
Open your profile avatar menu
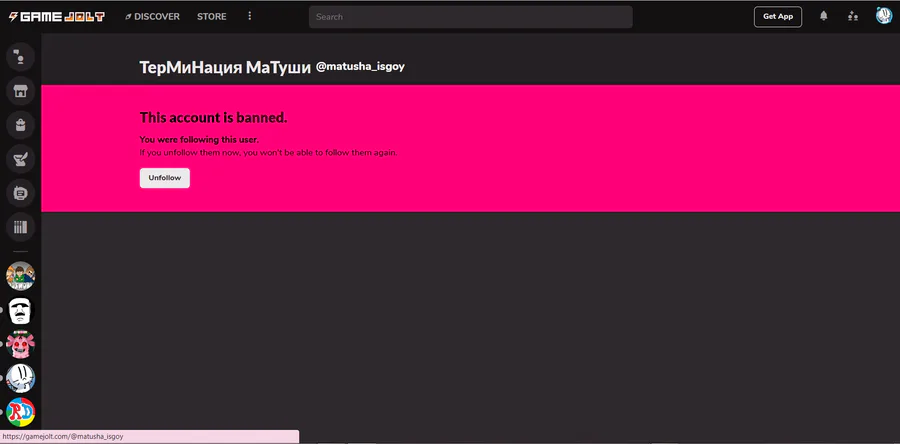tap(884, 16)
